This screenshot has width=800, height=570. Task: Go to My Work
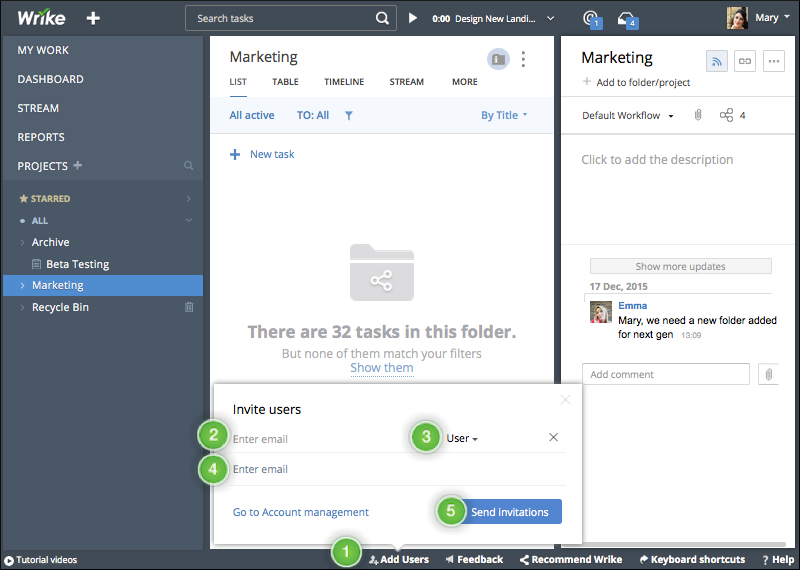coord(43,50)
